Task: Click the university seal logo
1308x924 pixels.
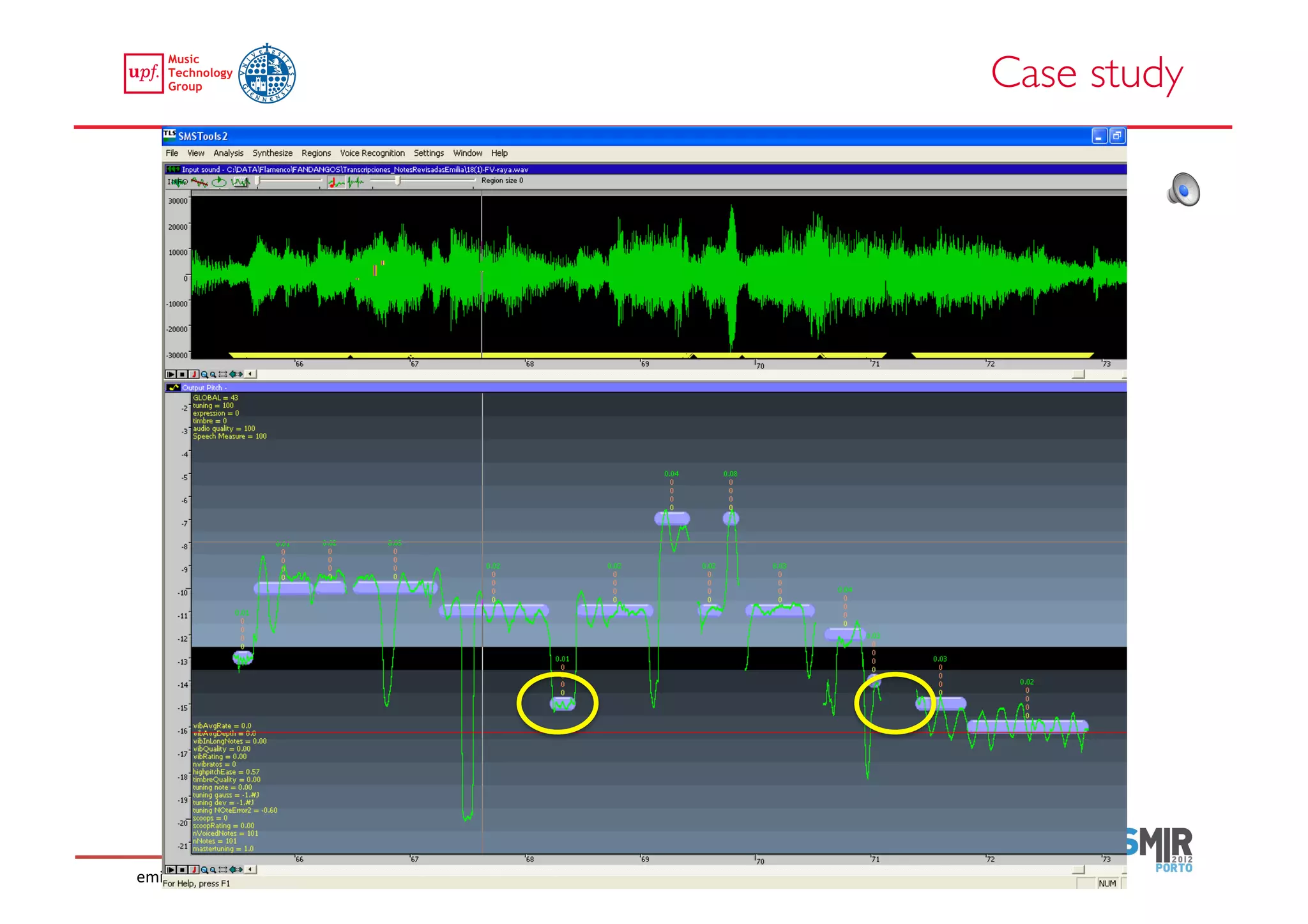Action: [x=267, y=73]
